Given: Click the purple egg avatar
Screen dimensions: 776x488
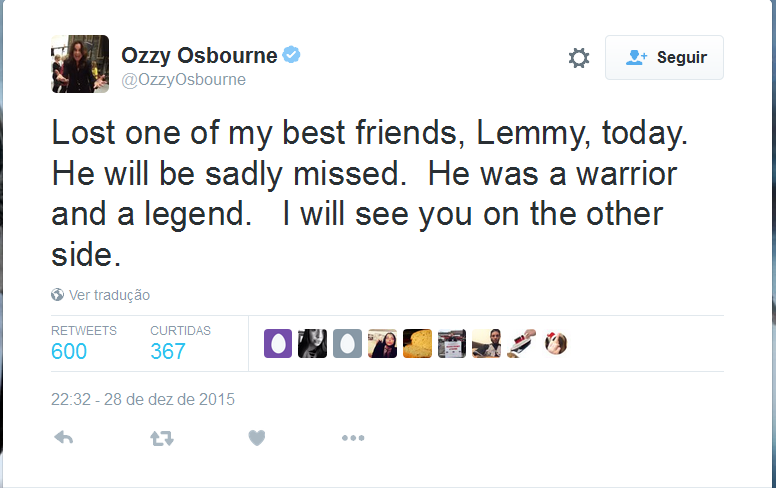Looking at the screenshot, I should point(278,344).
